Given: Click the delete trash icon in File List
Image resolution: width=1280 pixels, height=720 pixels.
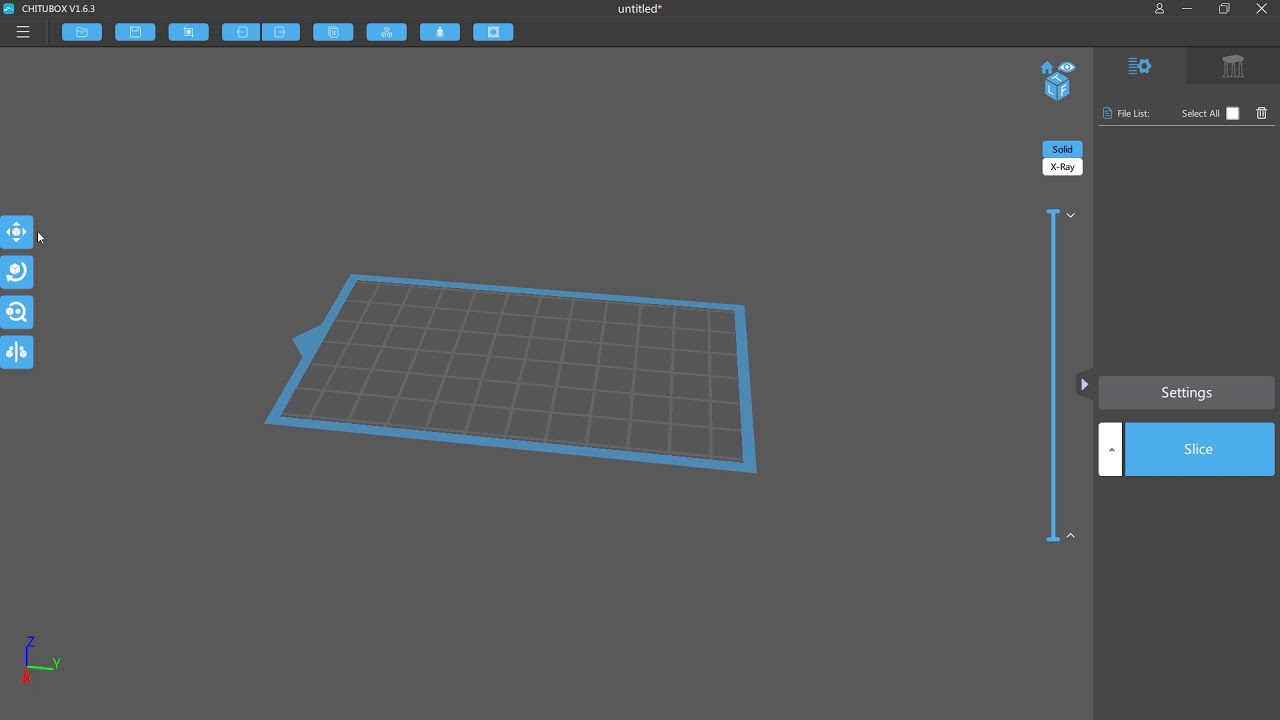Looking at the screenshot, I should pos(1262,114).
